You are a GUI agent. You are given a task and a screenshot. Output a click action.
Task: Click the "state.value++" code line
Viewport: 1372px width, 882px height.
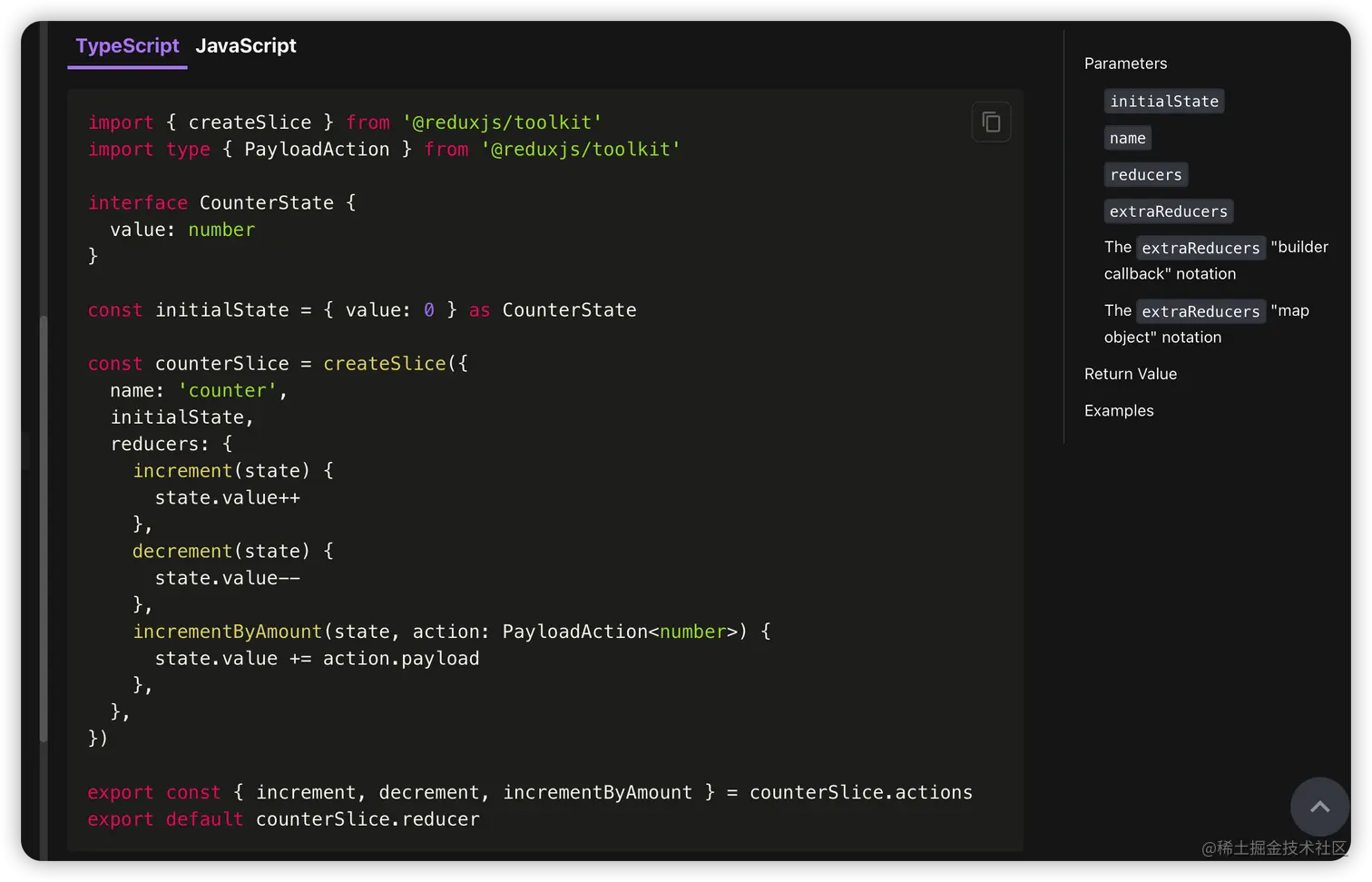pyautogui.click(x=228, y=497)
